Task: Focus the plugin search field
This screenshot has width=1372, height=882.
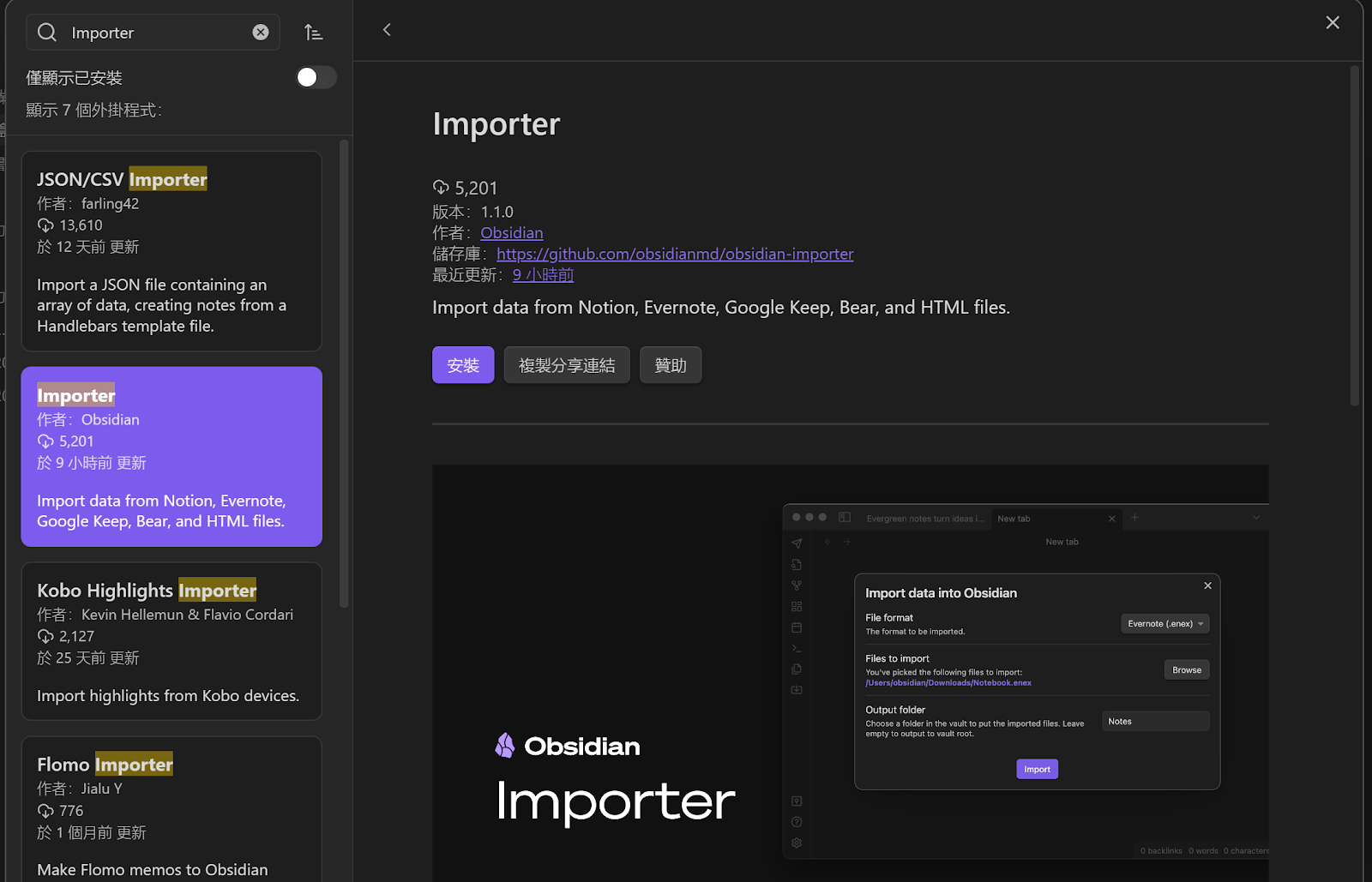Action: [x=154, y=33]
